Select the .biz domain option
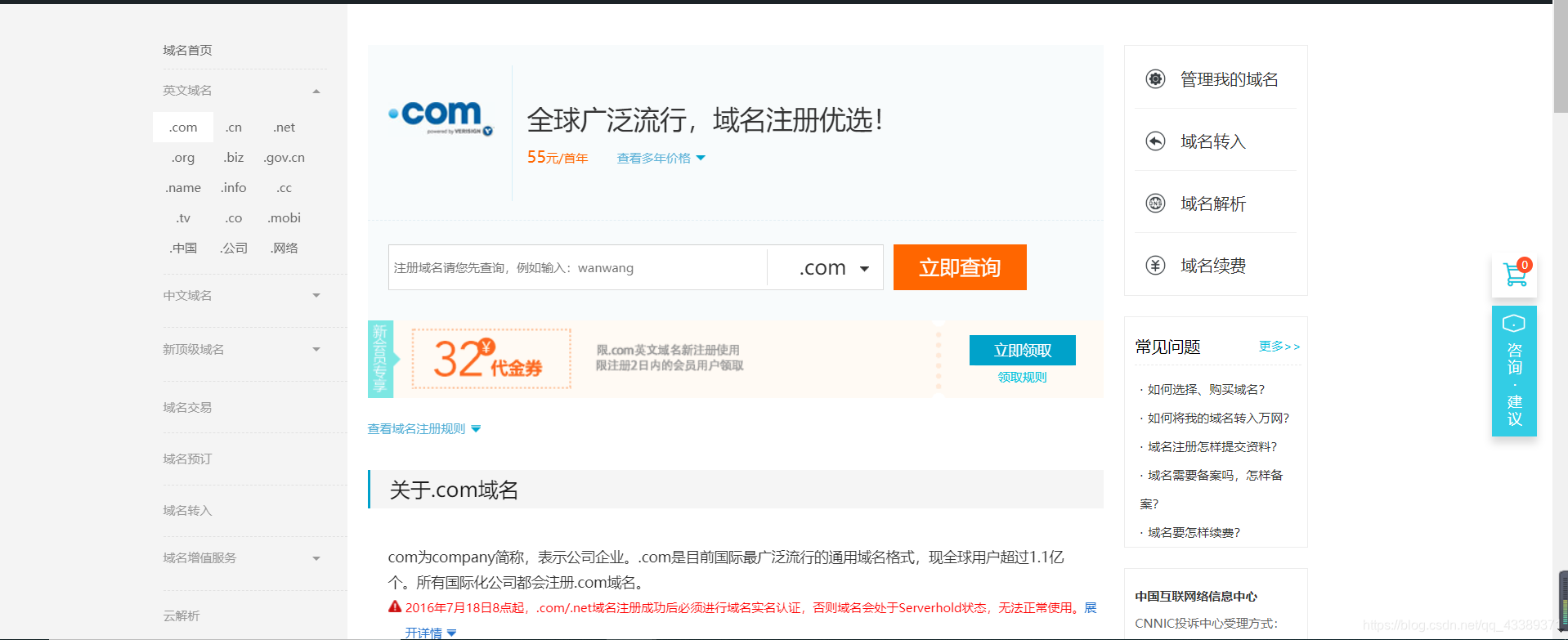Image resolution: width=1568 pixels, height=640 pixels. pos(234,158)
